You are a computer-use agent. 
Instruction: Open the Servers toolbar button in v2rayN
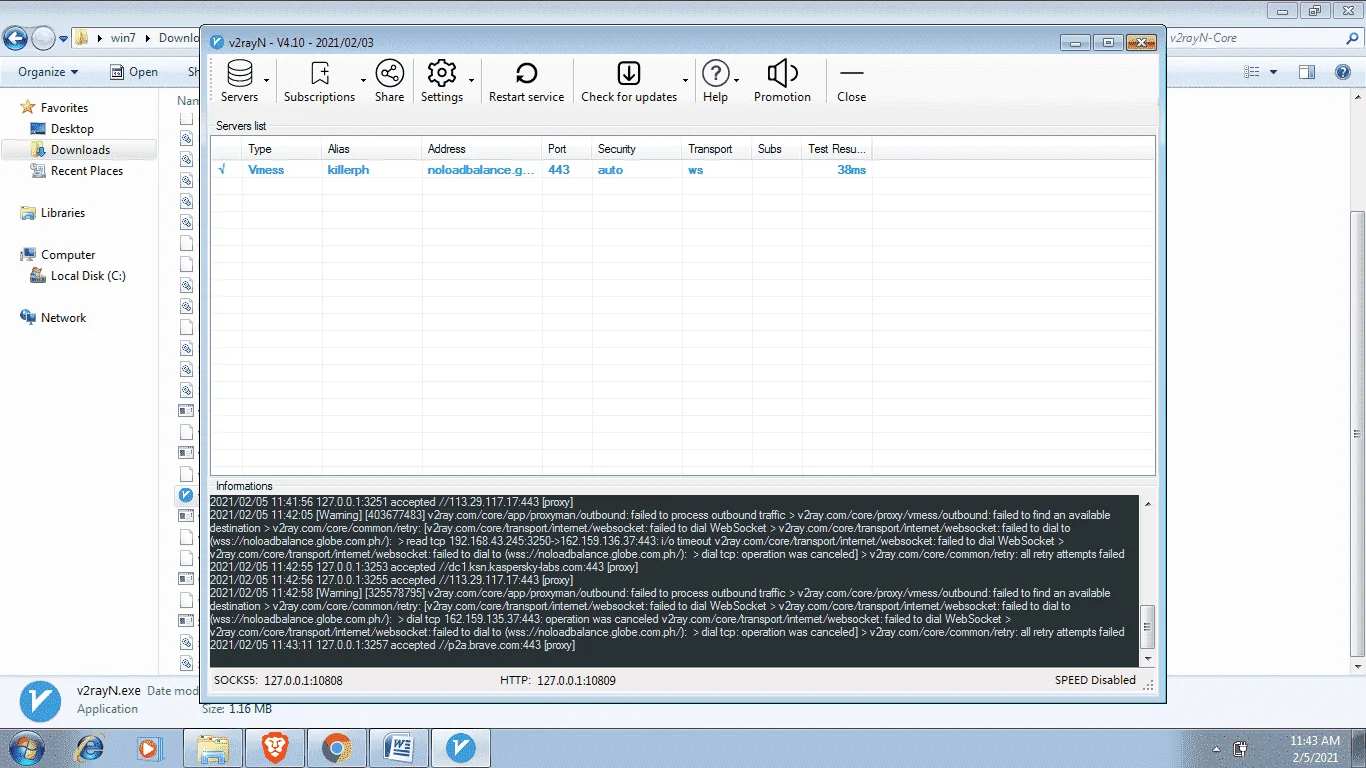(240, 80)
